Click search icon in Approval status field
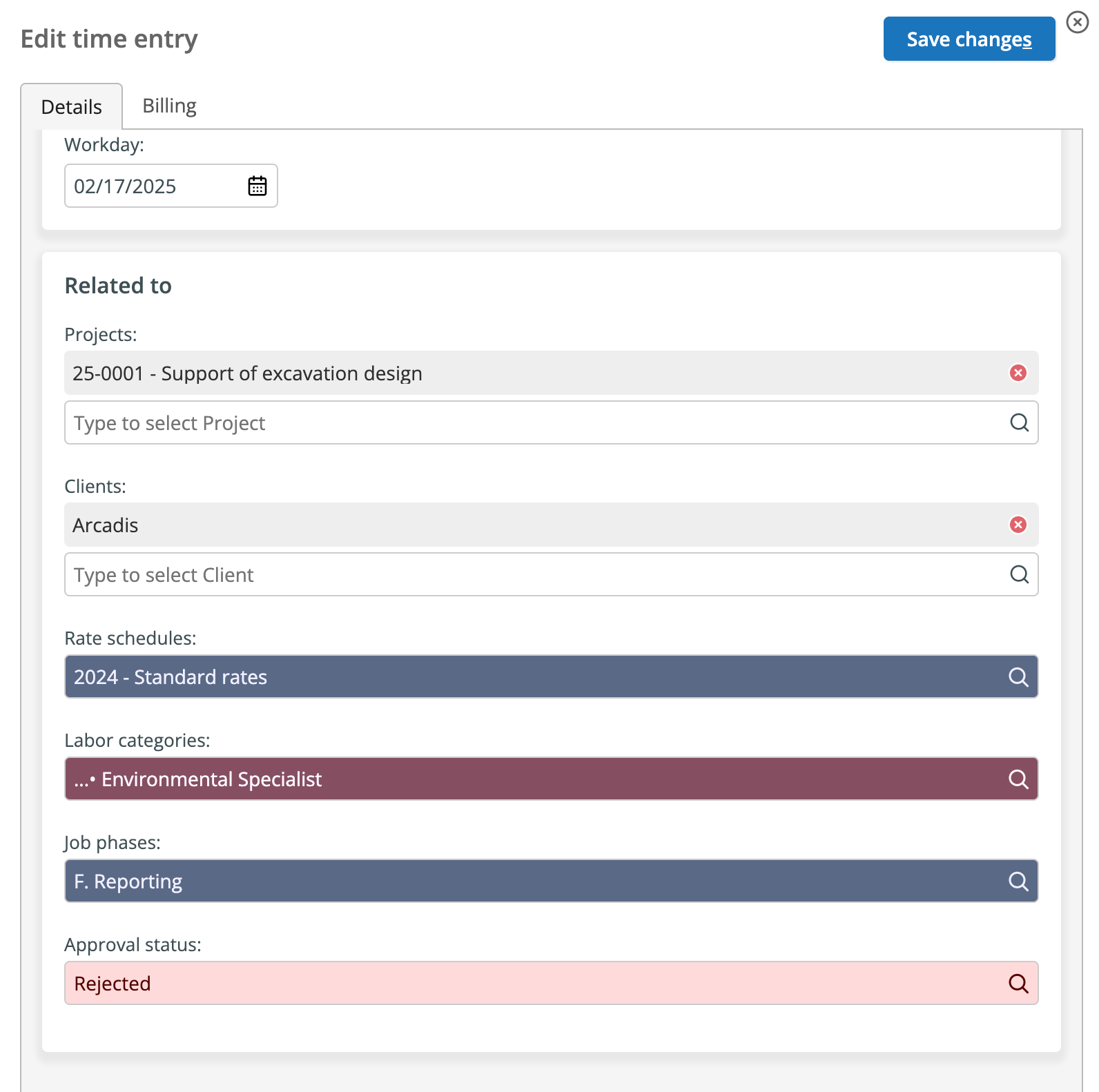Screen dimensions: 1099x1092 point(1018,983)
